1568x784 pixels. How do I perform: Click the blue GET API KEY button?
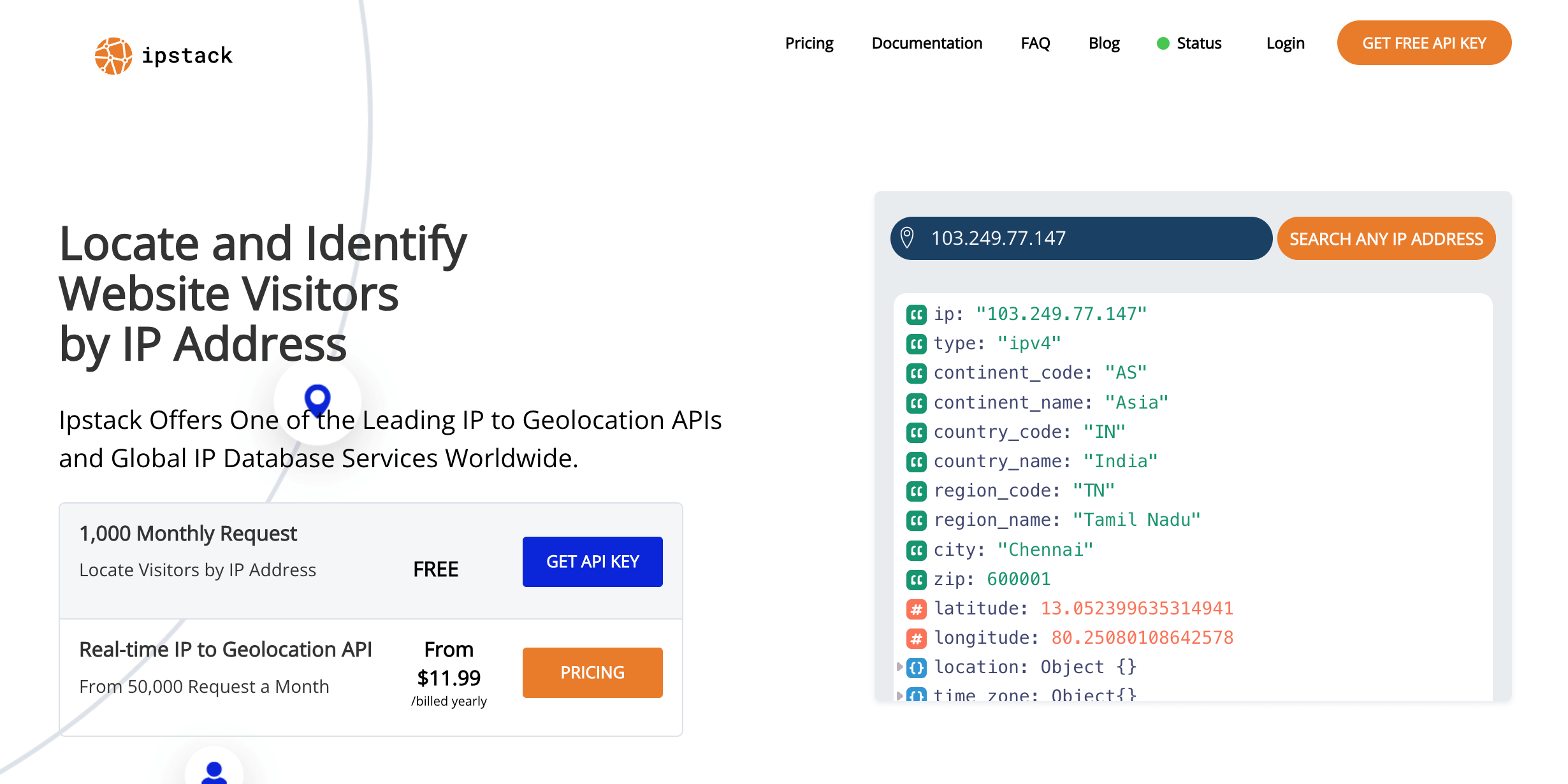click(x=592, y=562)
